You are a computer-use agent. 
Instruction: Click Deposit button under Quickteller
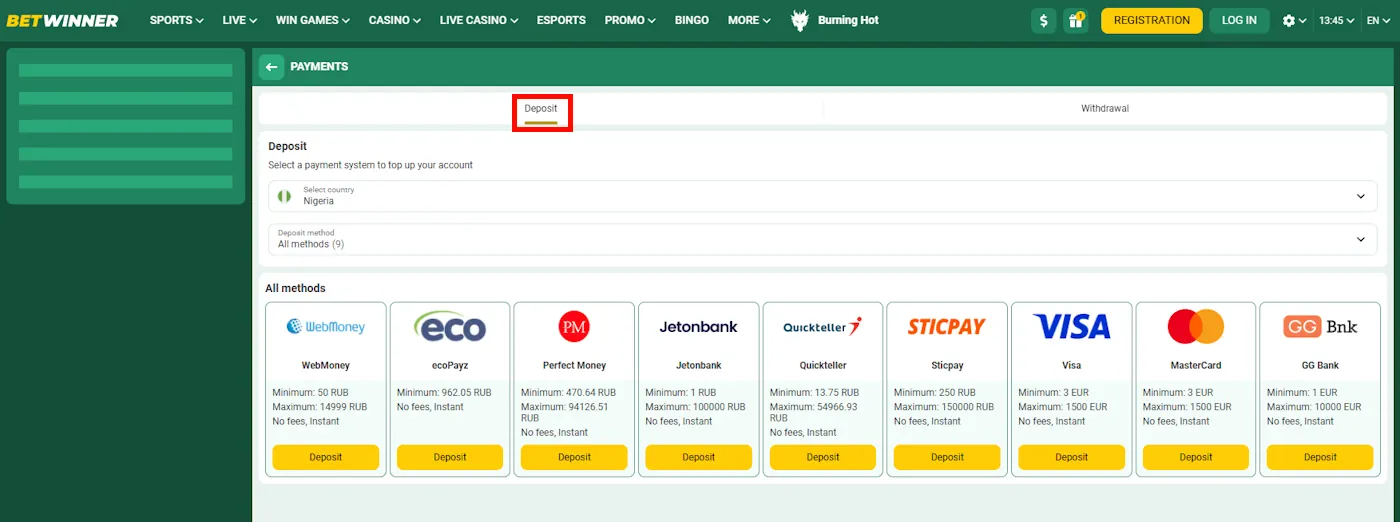[x=823, y=457]
